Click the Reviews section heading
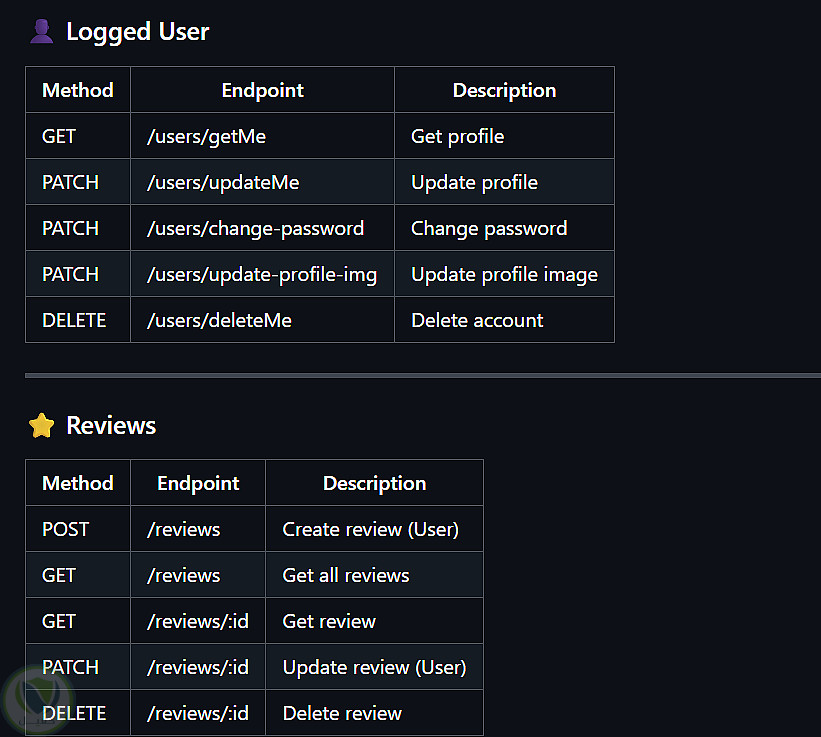 [x=111, y=426]
